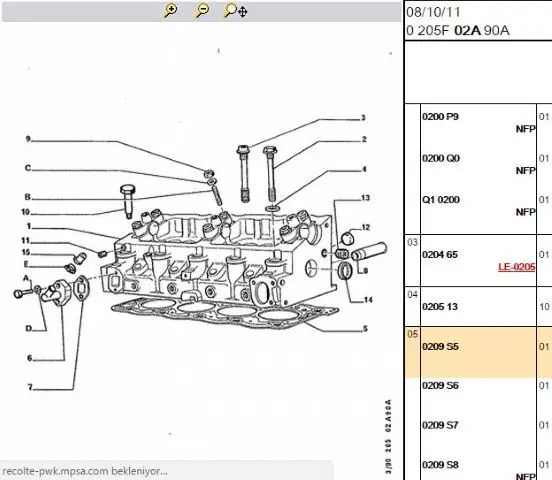The width and height of the screenshot is (552, 480).
Task: Select highlighted part number 0209 S5
Action: (x=440, y=347)
